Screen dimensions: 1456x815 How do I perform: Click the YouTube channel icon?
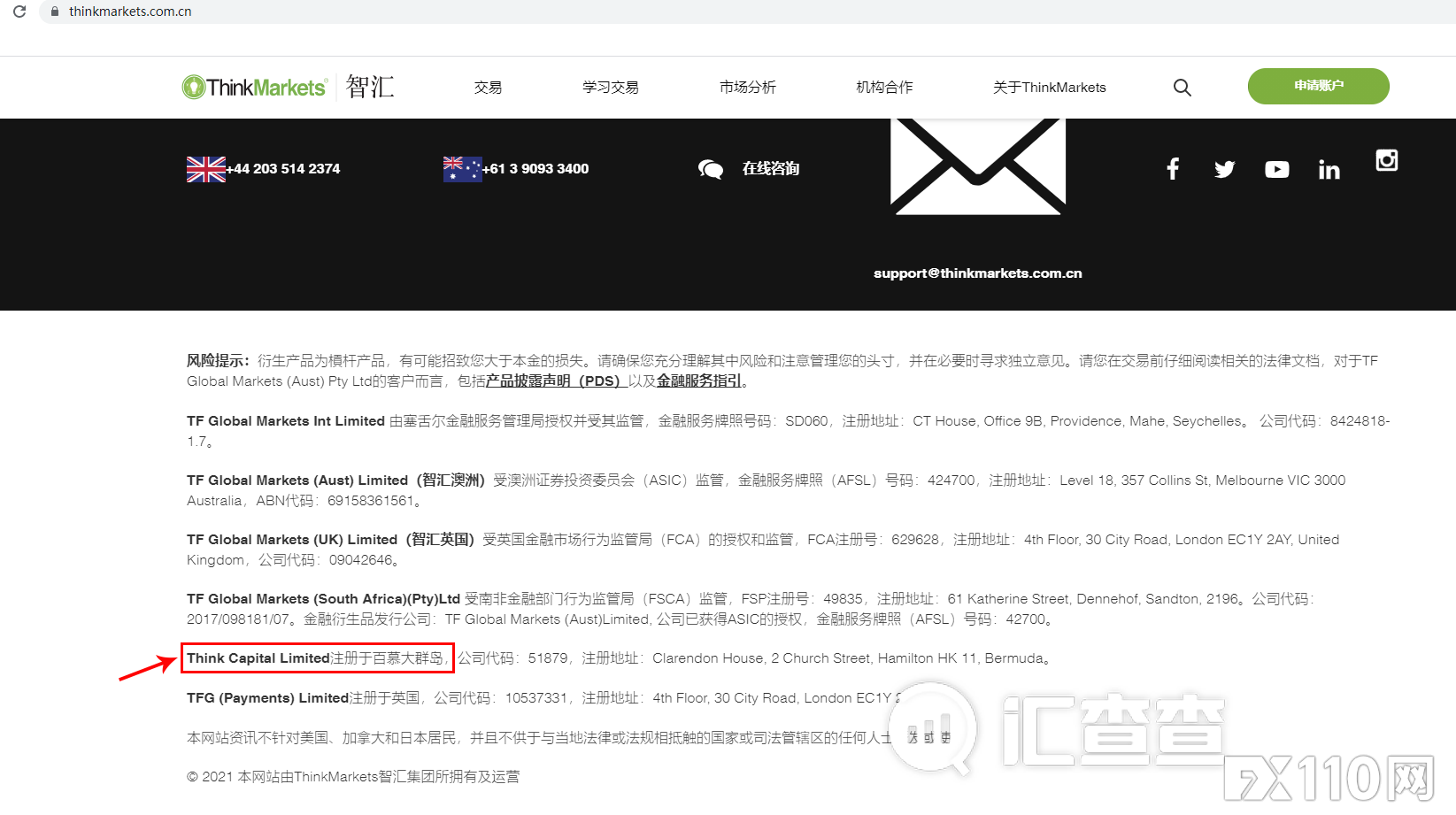click(1276, 169)
